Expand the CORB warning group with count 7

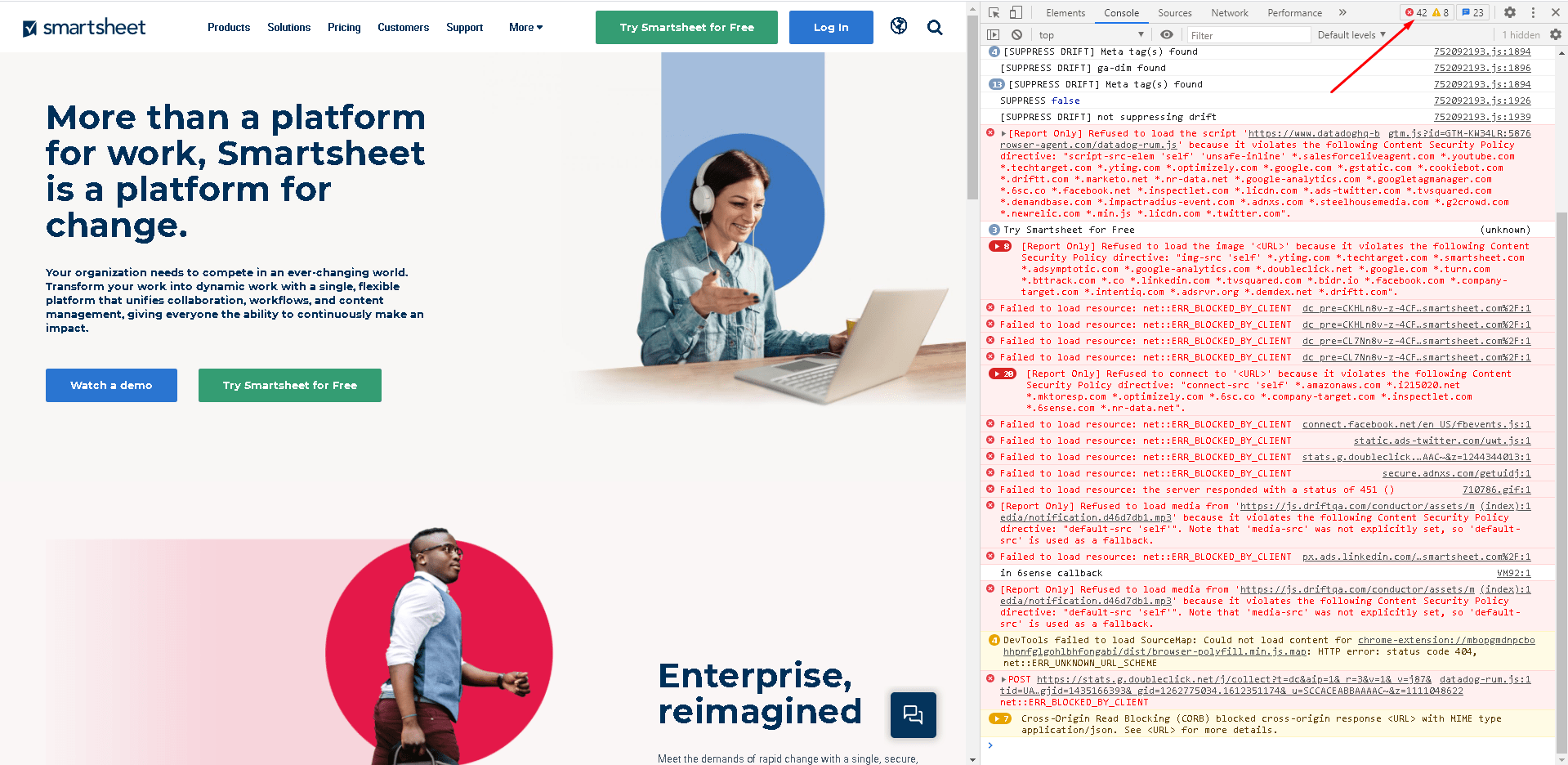(1000, 718)
